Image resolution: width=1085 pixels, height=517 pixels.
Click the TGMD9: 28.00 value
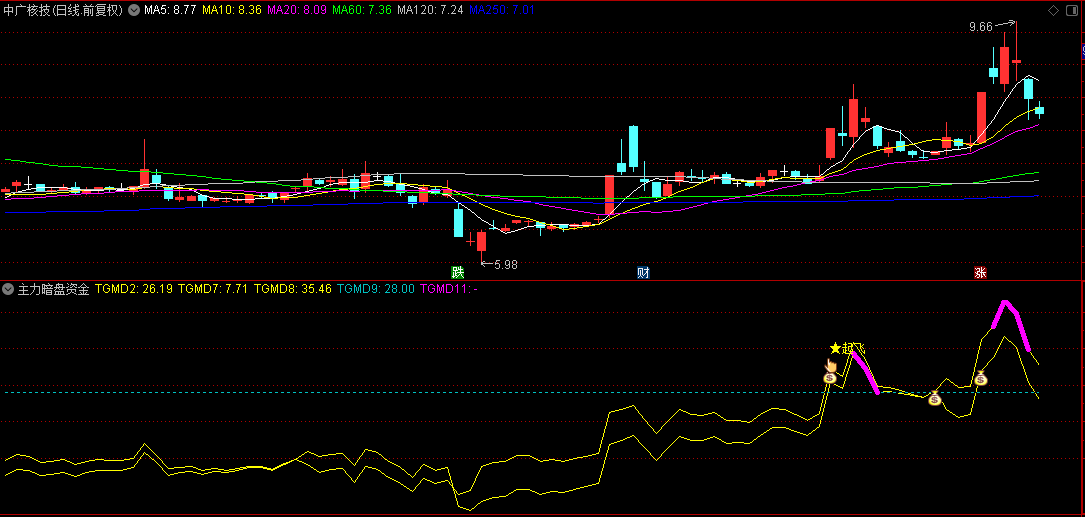tap(376, 289)
